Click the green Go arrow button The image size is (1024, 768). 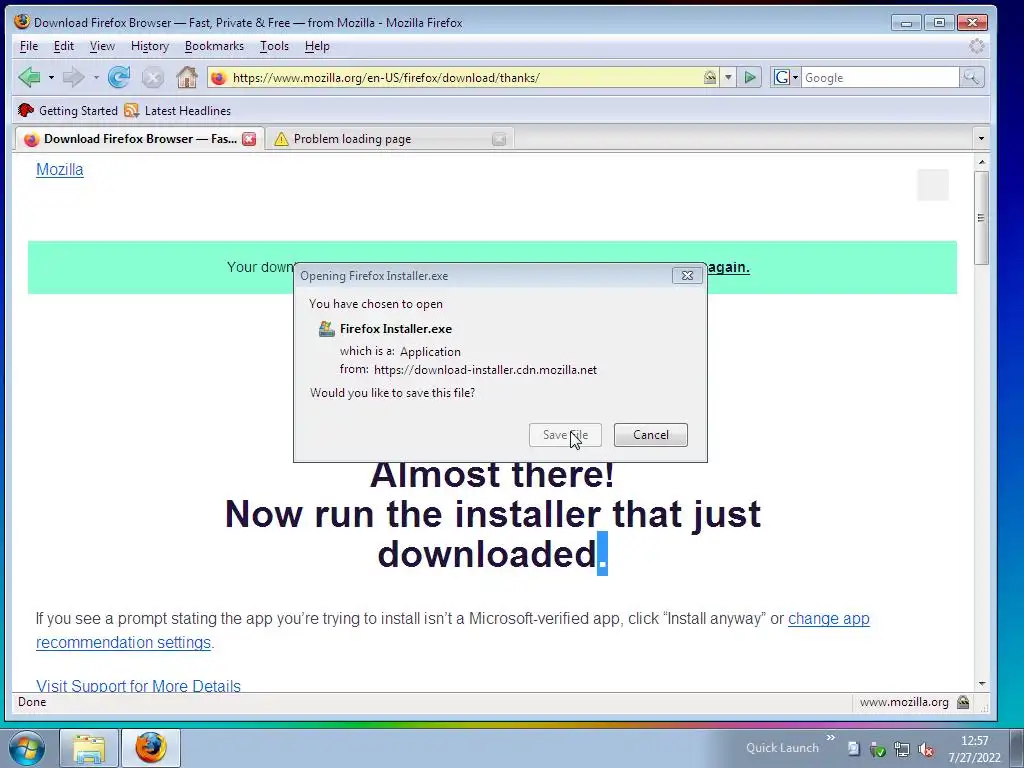(x=750, y=78)
